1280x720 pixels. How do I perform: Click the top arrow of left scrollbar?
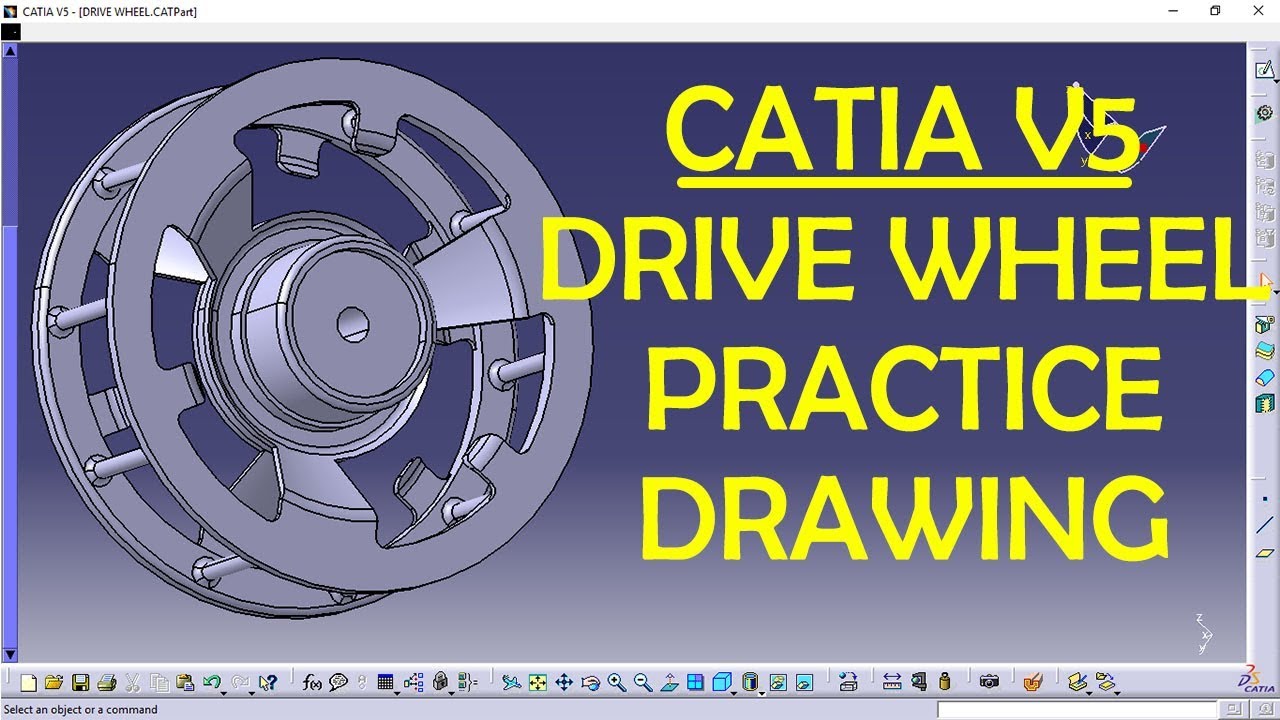click(11, 49)
